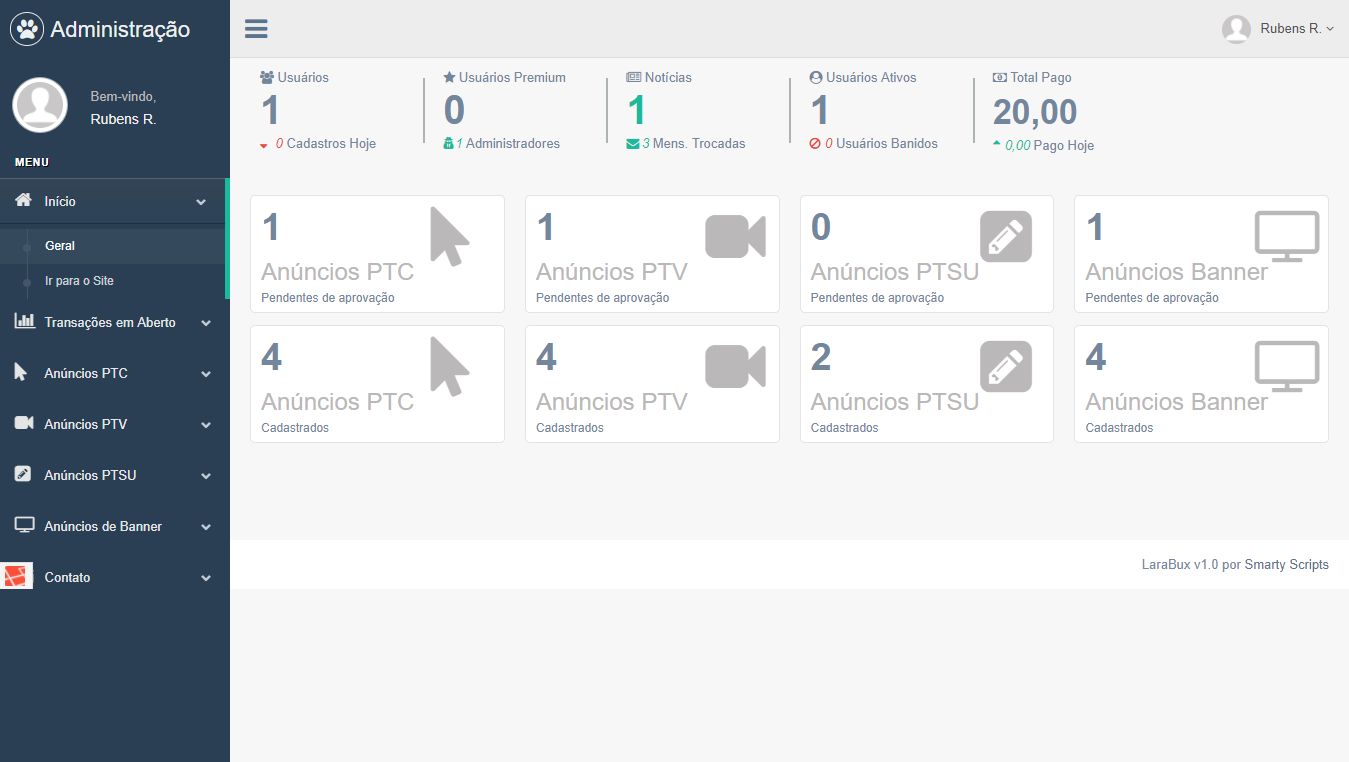Open the Transações em Aberto menu

[110, 323]
